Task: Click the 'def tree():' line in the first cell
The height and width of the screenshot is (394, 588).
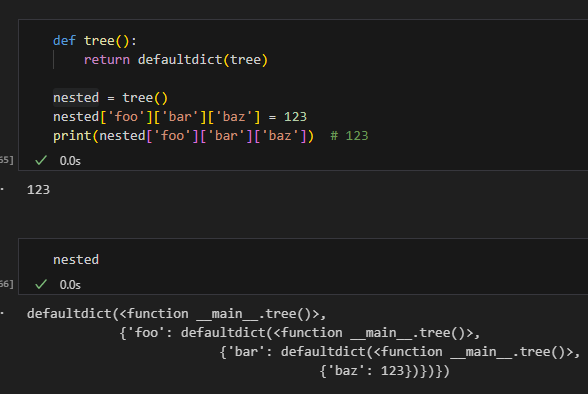Action: [x=95, y=40]
